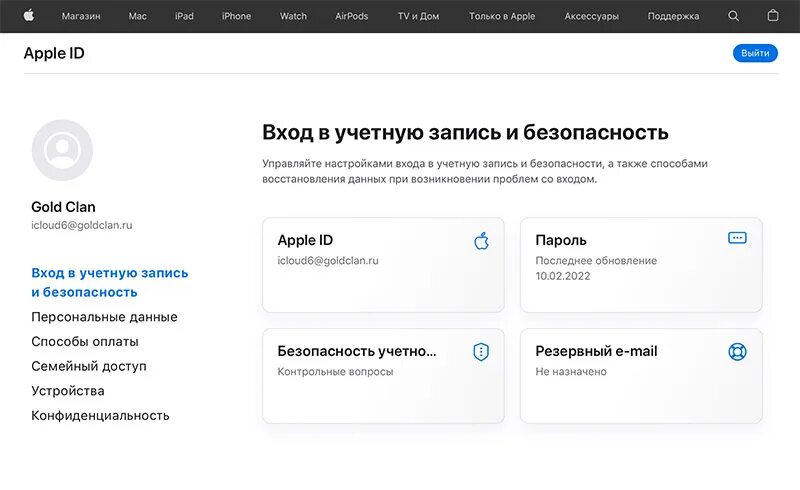Go to Устройства section

[68, 390]
